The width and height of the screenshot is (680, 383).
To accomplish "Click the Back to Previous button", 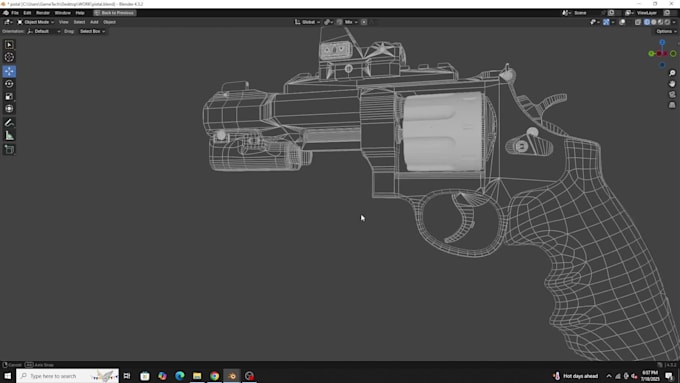I will pos(114,13).
